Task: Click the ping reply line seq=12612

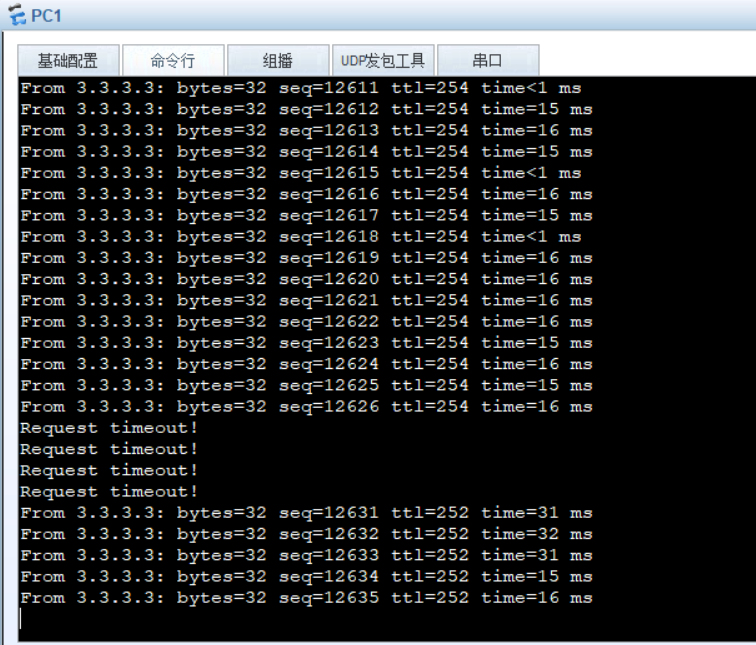Action: (x=306, y=109)
